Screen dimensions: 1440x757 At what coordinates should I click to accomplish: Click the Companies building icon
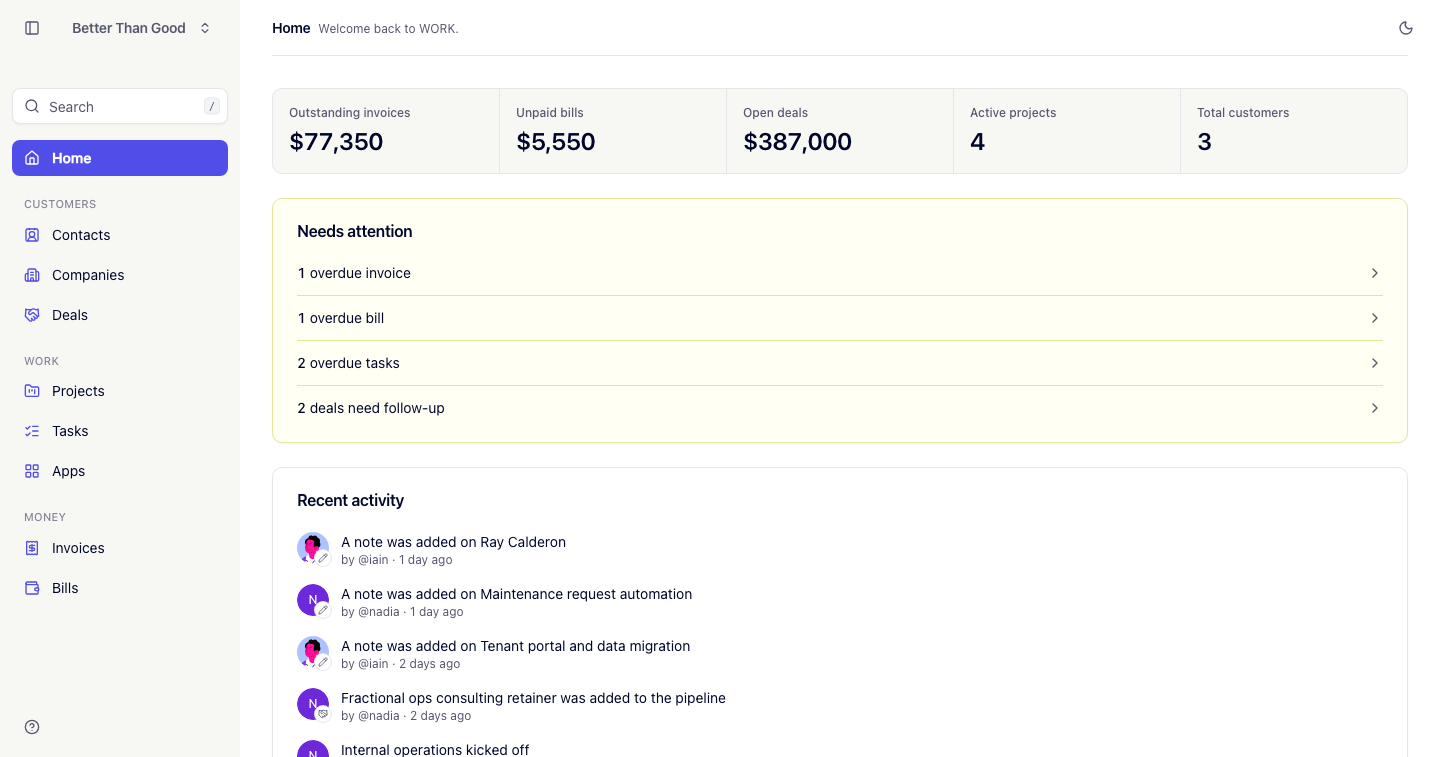pyautogui.click(x=32, y=275)
